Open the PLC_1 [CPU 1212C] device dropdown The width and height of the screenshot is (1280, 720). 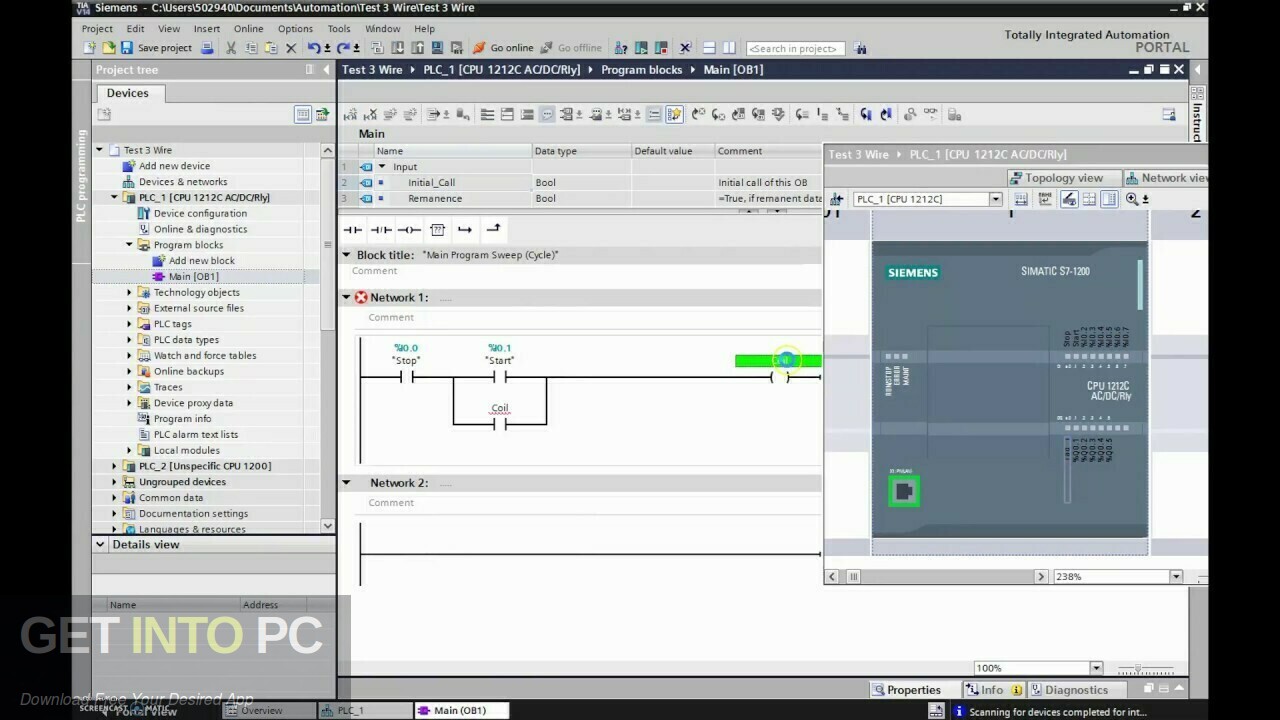[995, 199]
